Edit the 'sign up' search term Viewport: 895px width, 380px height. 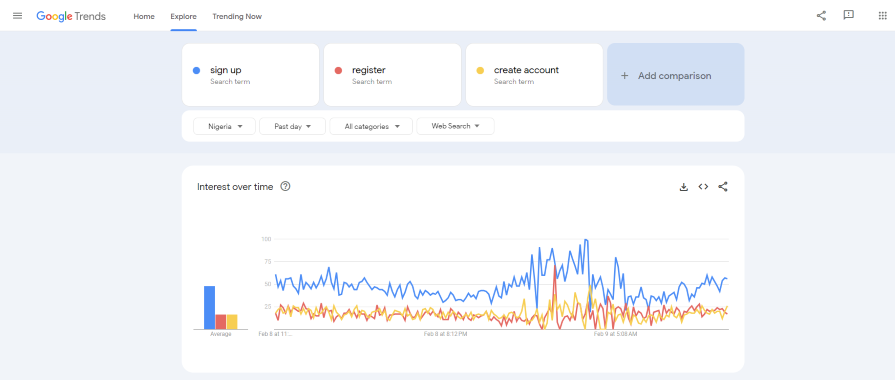(x=251, y=75)
